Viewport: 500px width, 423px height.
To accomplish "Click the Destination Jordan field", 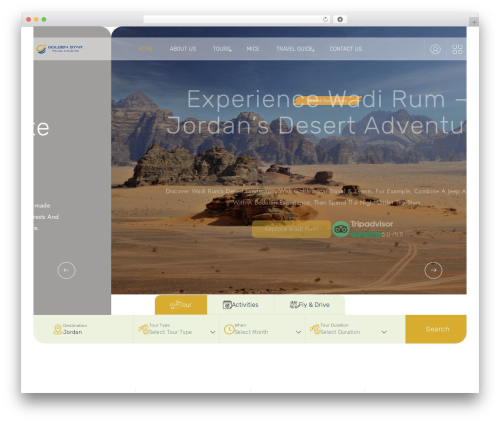I will [83, 329].
